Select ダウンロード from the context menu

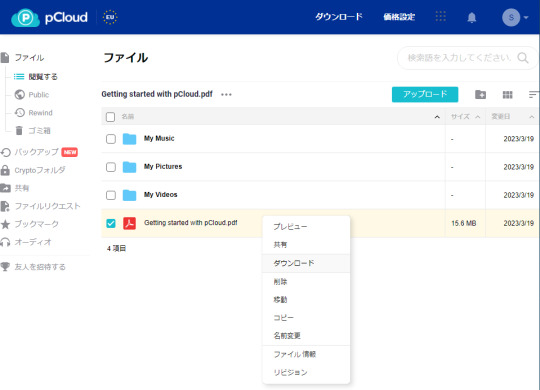click(306, 263)
